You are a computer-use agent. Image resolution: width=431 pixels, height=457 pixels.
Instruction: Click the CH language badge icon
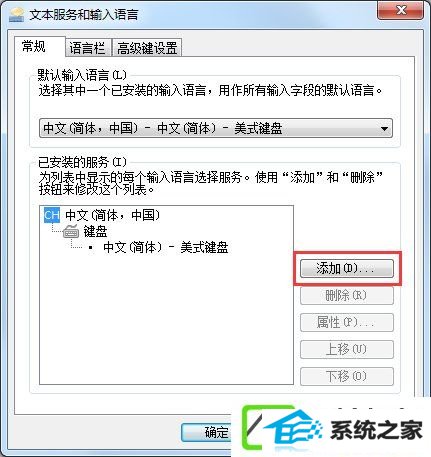(52, 215)
